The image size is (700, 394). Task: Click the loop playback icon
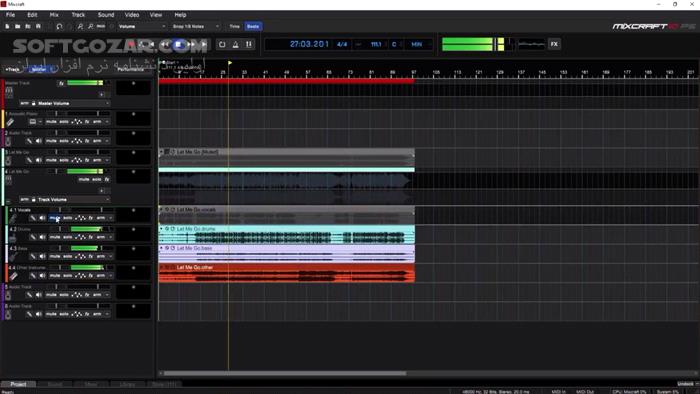(x=222, y=44)
